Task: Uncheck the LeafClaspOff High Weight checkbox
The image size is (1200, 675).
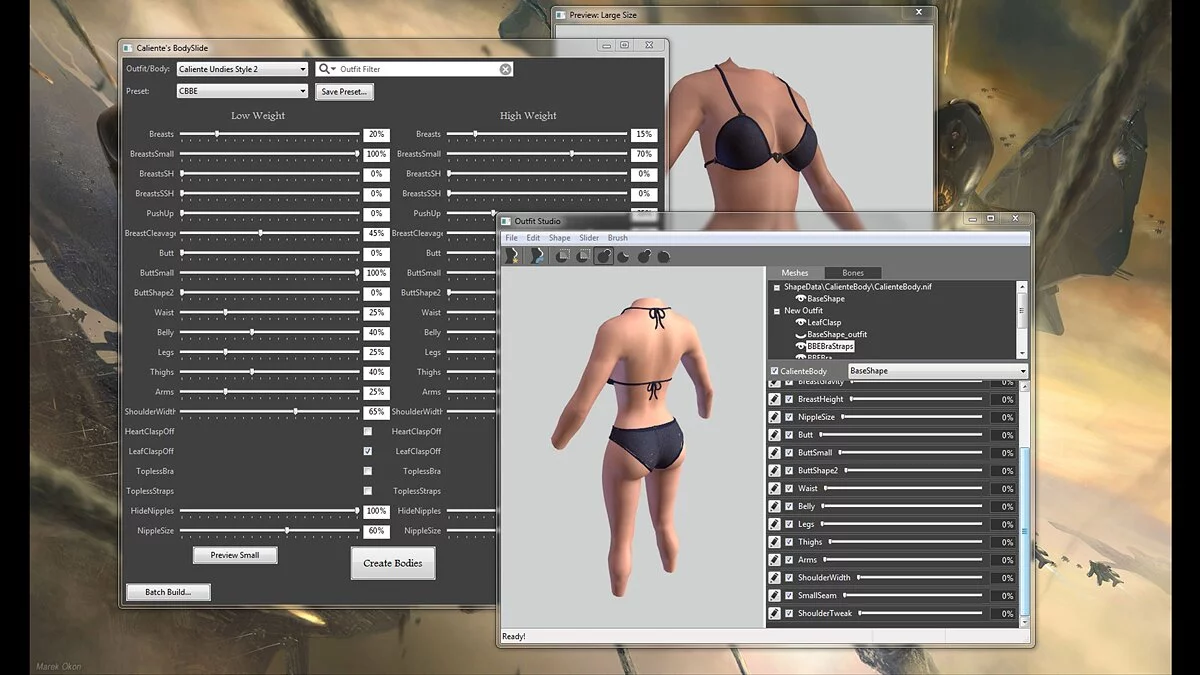Action: coord(368,450)
